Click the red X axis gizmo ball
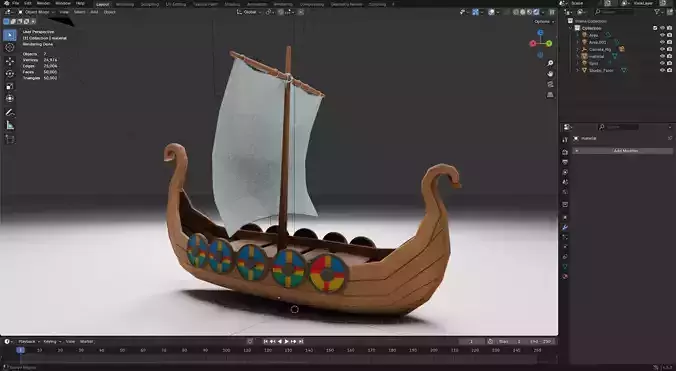This screenshot has width=676, height=371. [533, 43]
